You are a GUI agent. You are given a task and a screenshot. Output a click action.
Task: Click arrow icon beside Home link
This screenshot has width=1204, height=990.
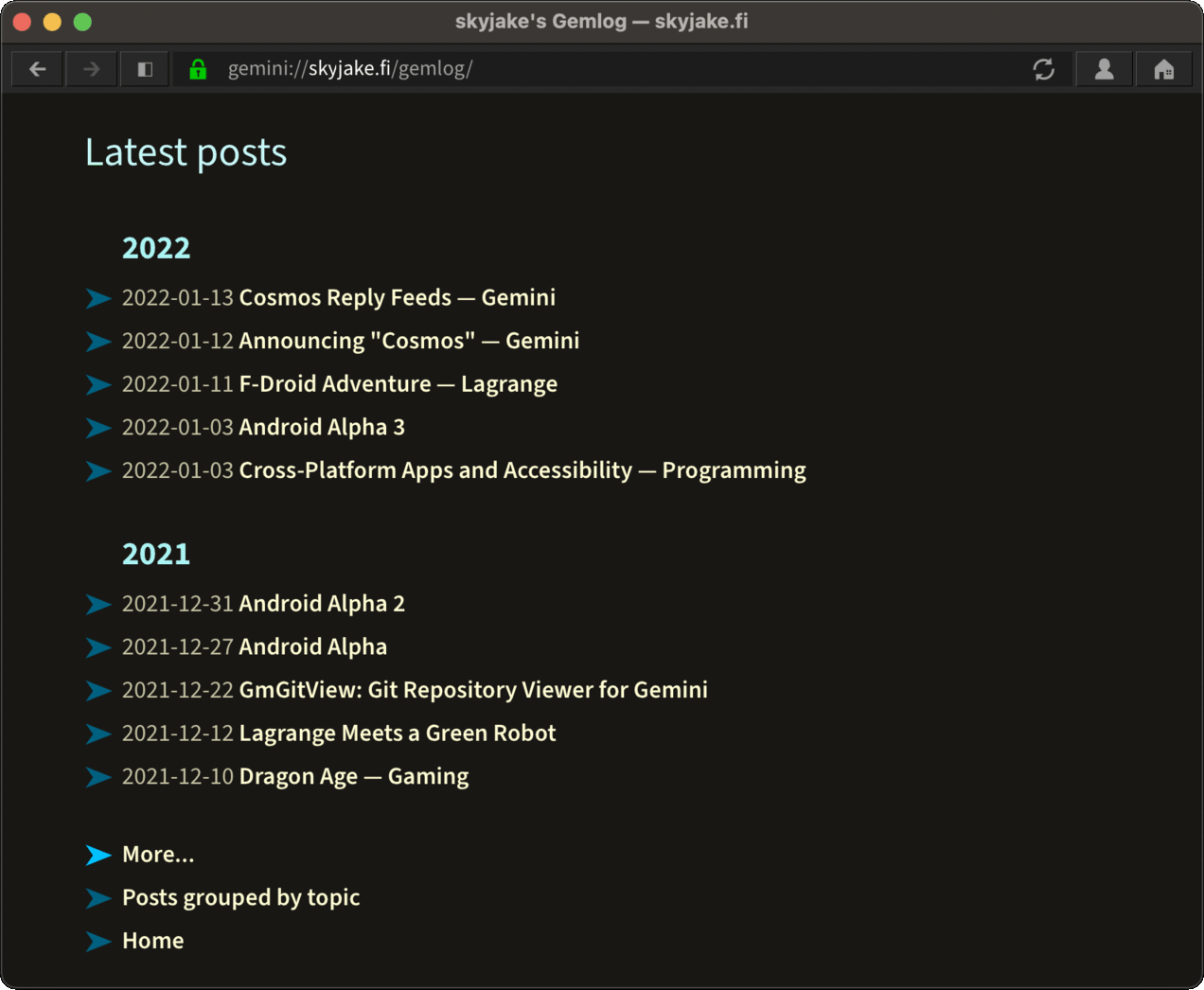point(98,942)
